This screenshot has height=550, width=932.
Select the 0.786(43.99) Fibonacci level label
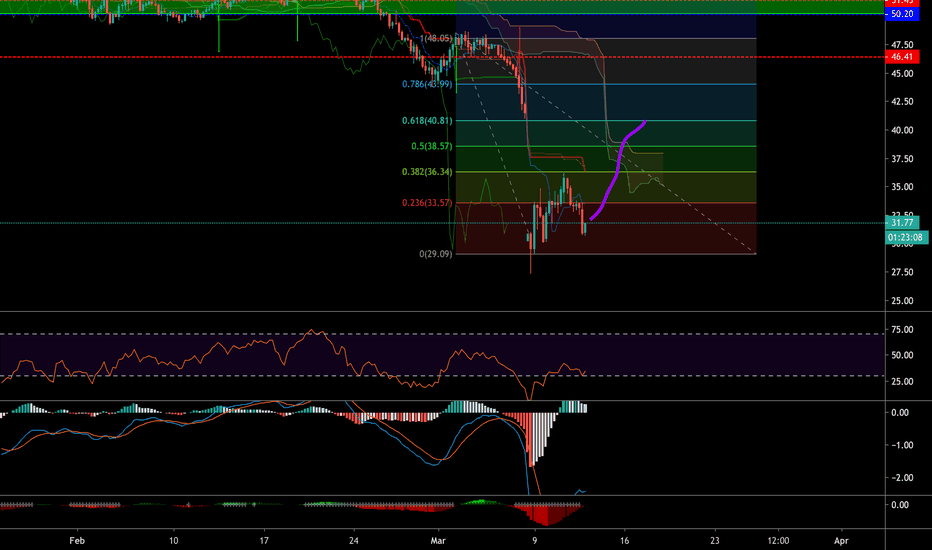pos(427,84)
